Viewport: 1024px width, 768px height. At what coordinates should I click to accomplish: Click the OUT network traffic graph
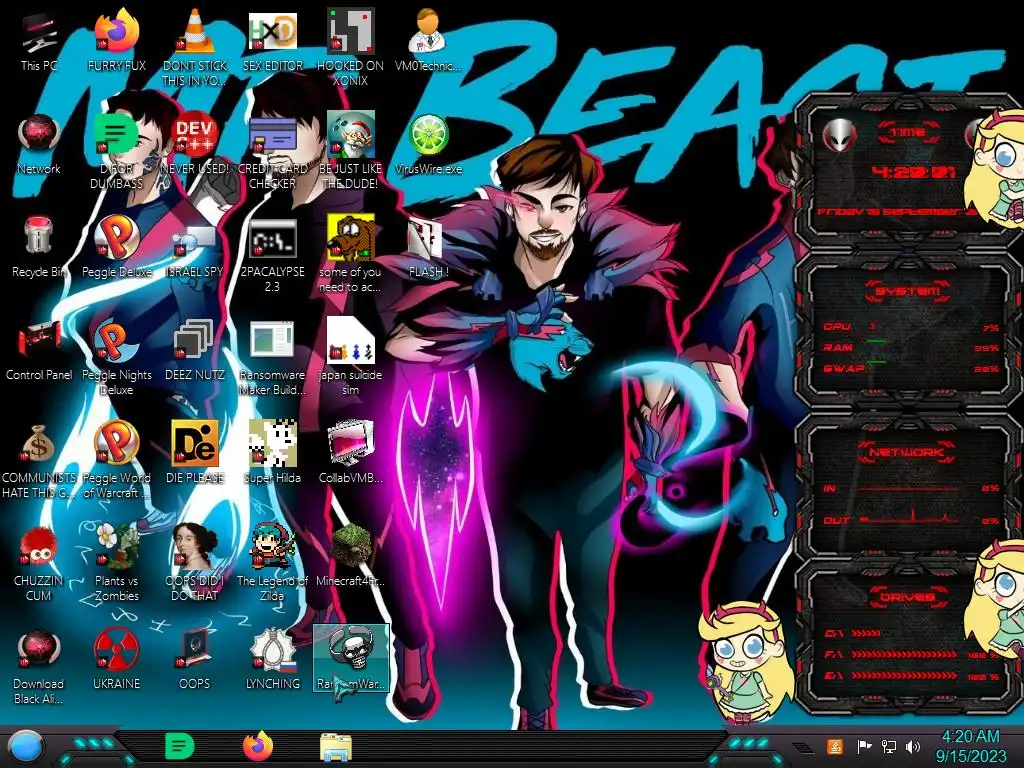[911, 519]
